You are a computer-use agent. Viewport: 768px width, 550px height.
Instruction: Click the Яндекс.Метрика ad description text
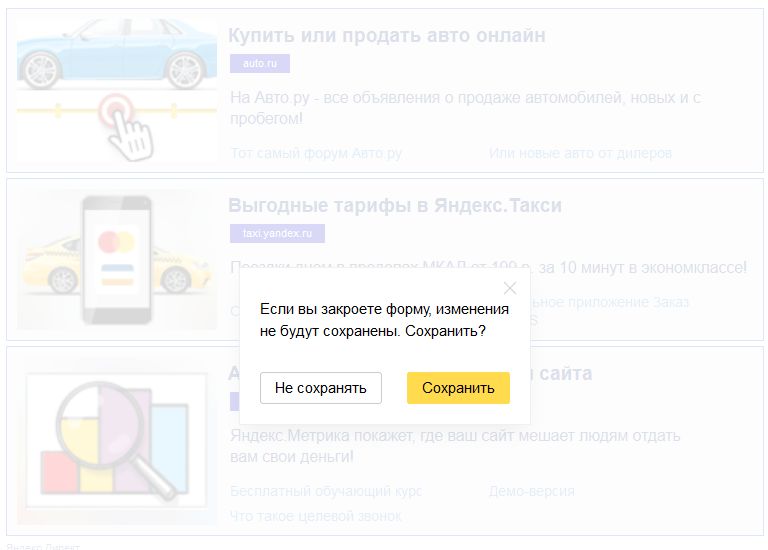click(455, 446)
